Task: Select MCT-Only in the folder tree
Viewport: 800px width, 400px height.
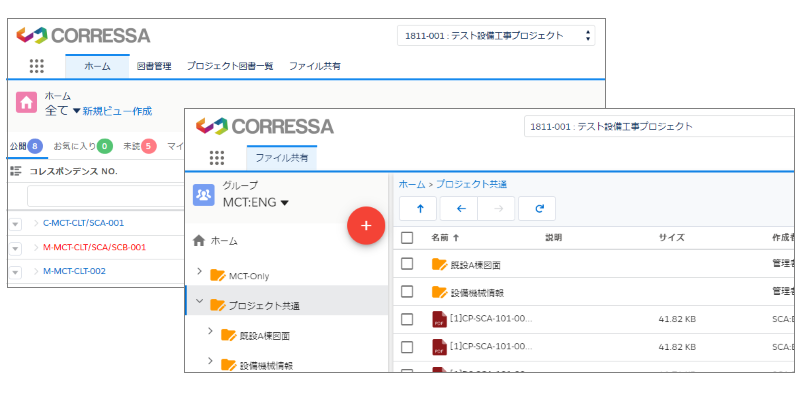Action: [249, 276]
